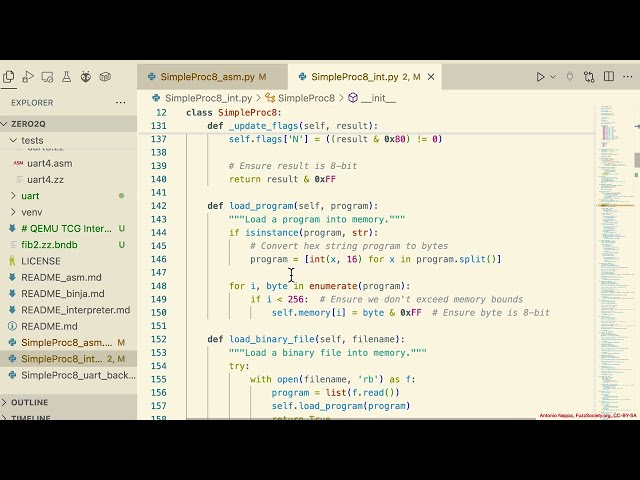Click isinstance on line 144
The width and height of the screenshot is (640, 480).
(x=272, y=233)
